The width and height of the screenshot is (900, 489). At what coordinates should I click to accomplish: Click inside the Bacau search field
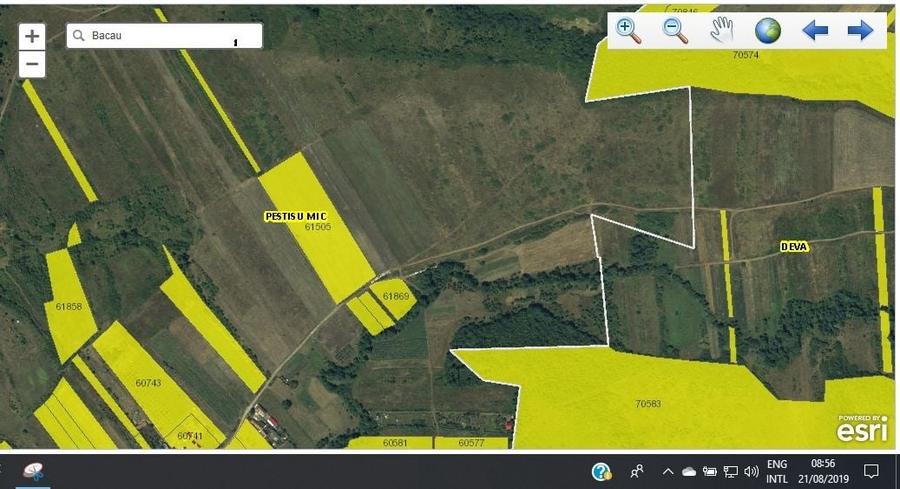pyautogui.click(x=164, y=36)
